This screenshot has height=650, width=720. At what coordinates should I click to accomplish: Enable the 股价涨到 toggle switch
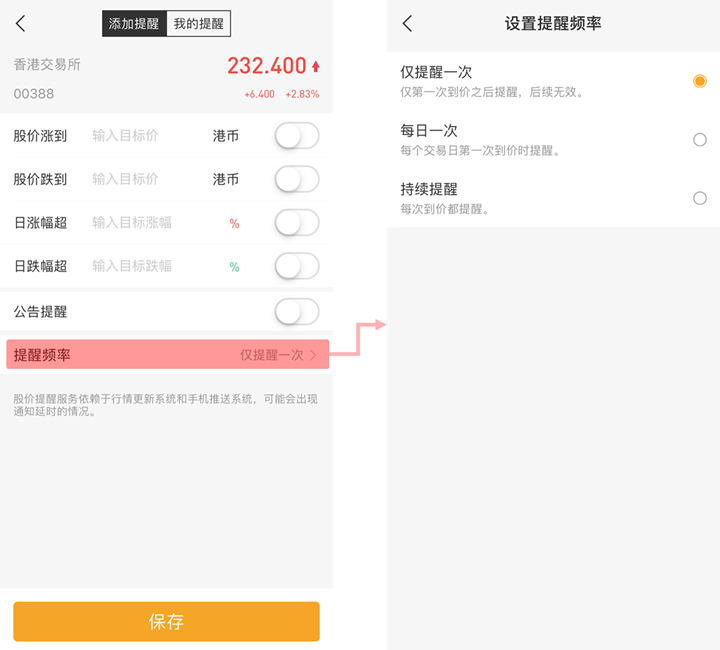tap(297, 136)
